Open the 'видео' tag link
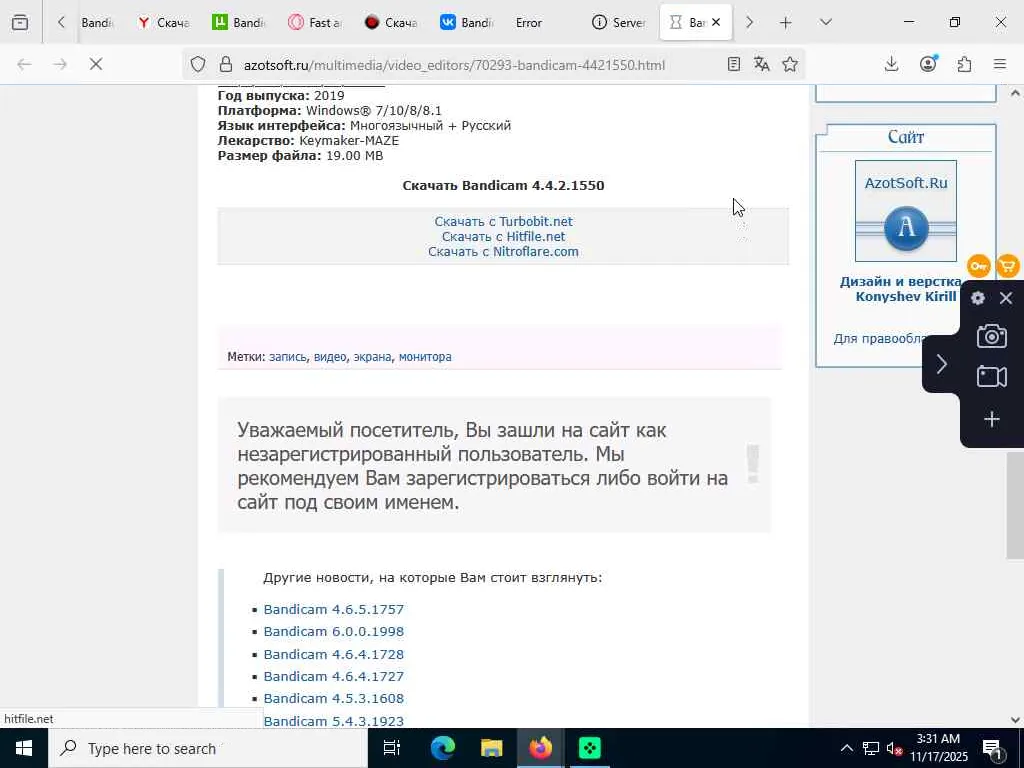 click(x=330, y=357)
